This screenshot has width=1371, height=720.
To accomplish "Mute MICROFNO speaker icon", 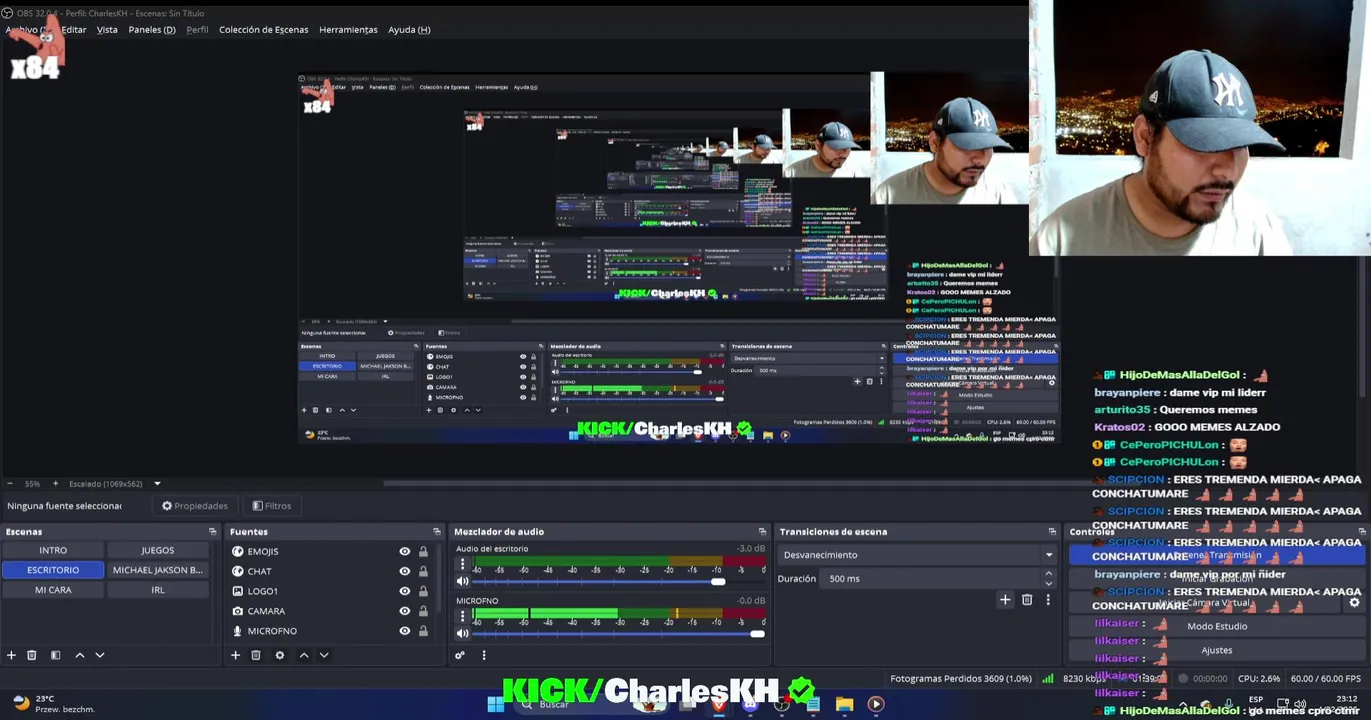I will (462, 633).
